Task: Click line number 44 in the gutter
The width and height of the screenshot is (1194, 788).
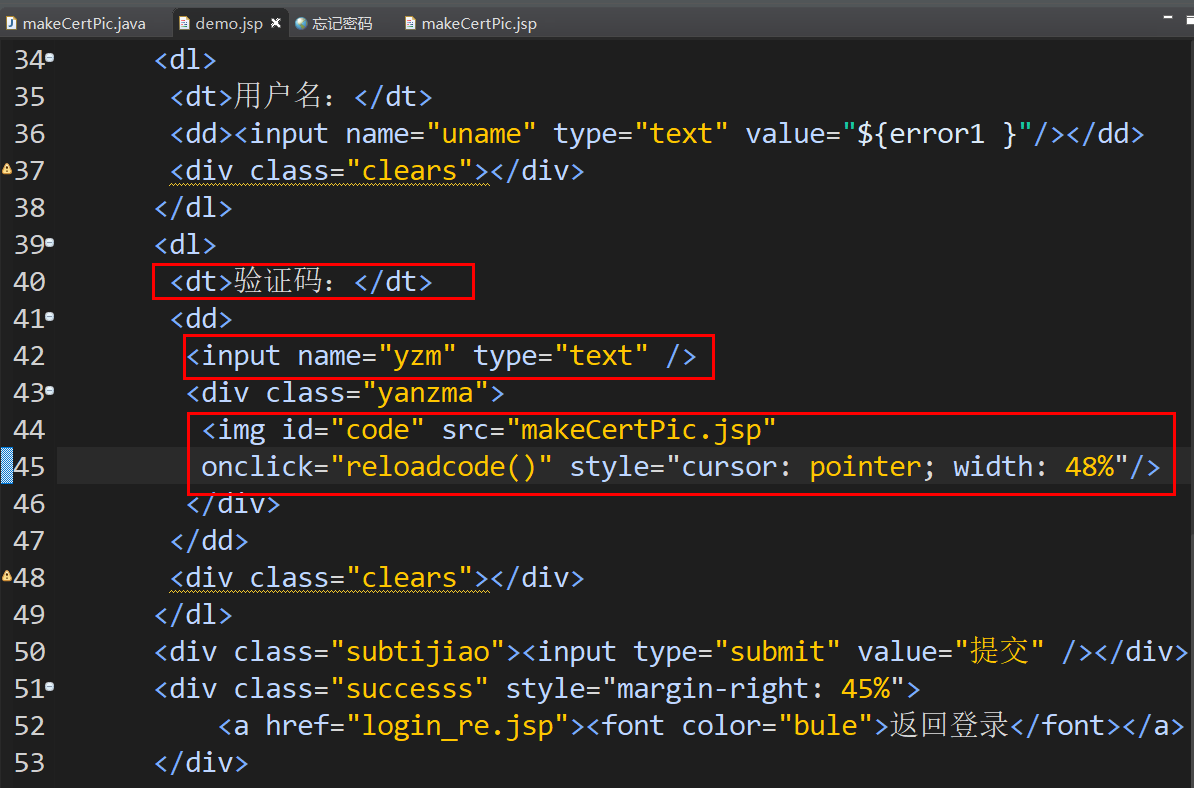Action: [x=29, y=429]
